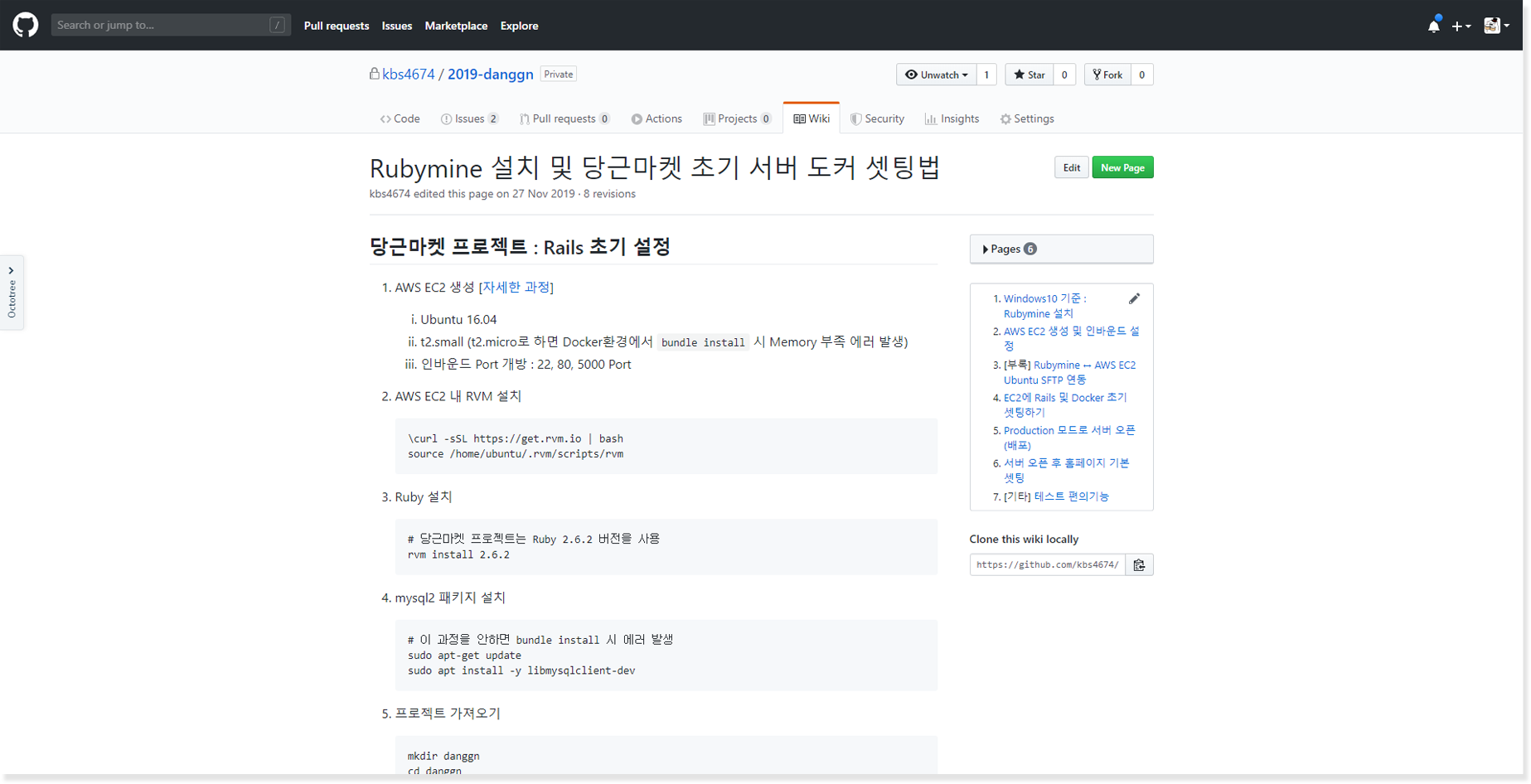The width and height of the screenshot is (1531, 784).
Task: Open Production 모드로 서버 오픈 (배포) link
Action: (x=1069, y=438)
